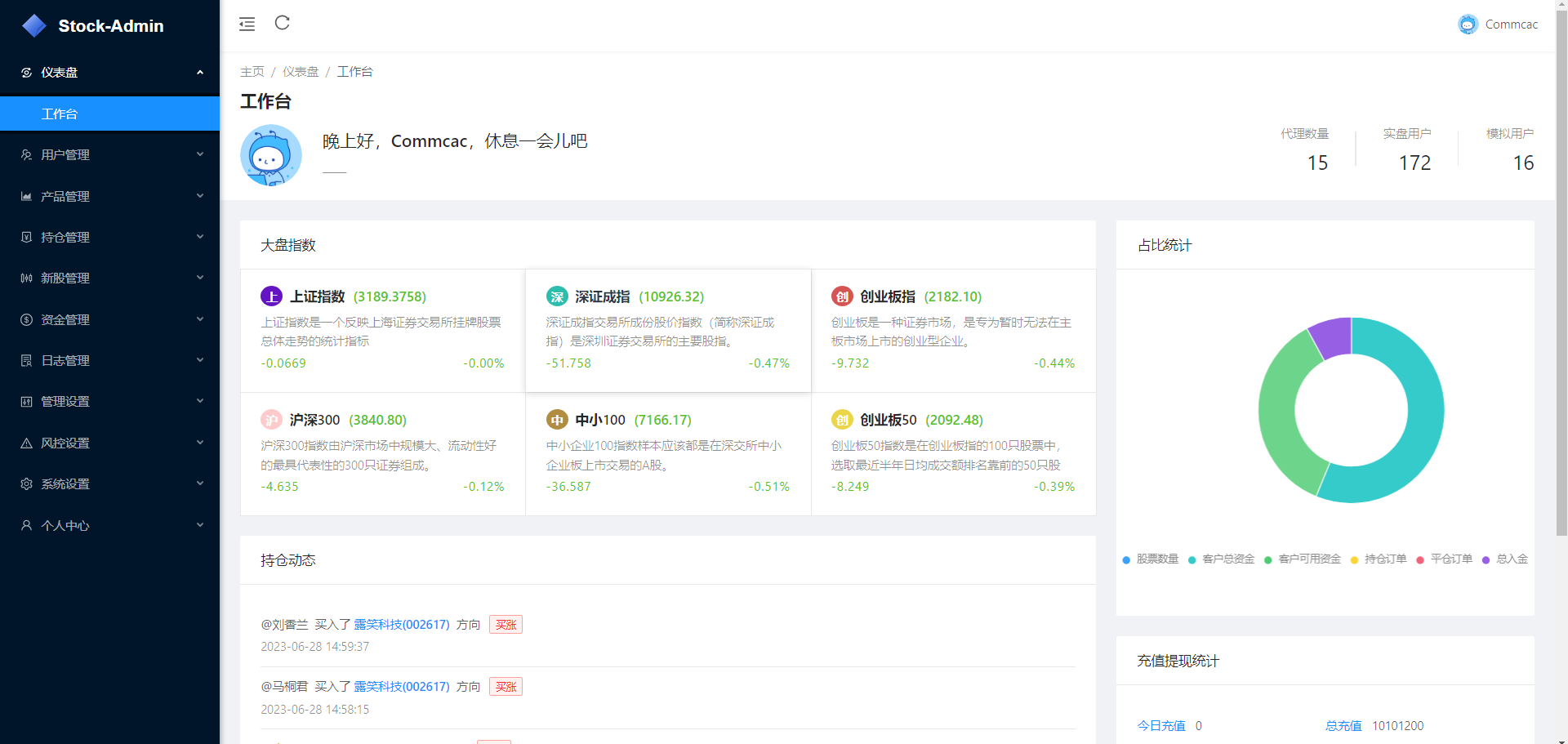Click the large profile avatar beside greeting
Screen dimensions: 1568x744
(271, 155)
